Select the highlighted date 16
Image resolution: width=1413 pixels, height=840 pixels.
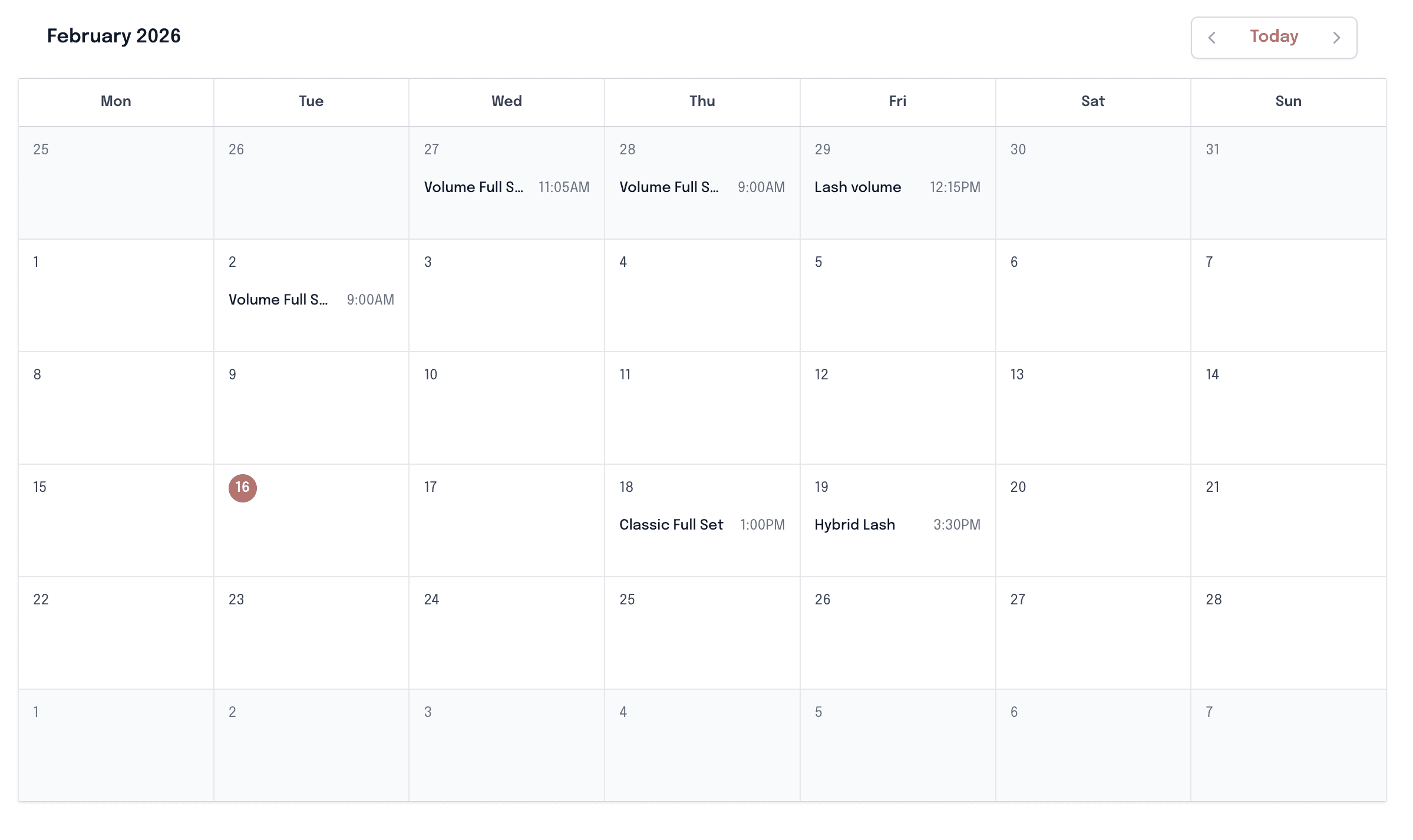click(x=242, y=488)
